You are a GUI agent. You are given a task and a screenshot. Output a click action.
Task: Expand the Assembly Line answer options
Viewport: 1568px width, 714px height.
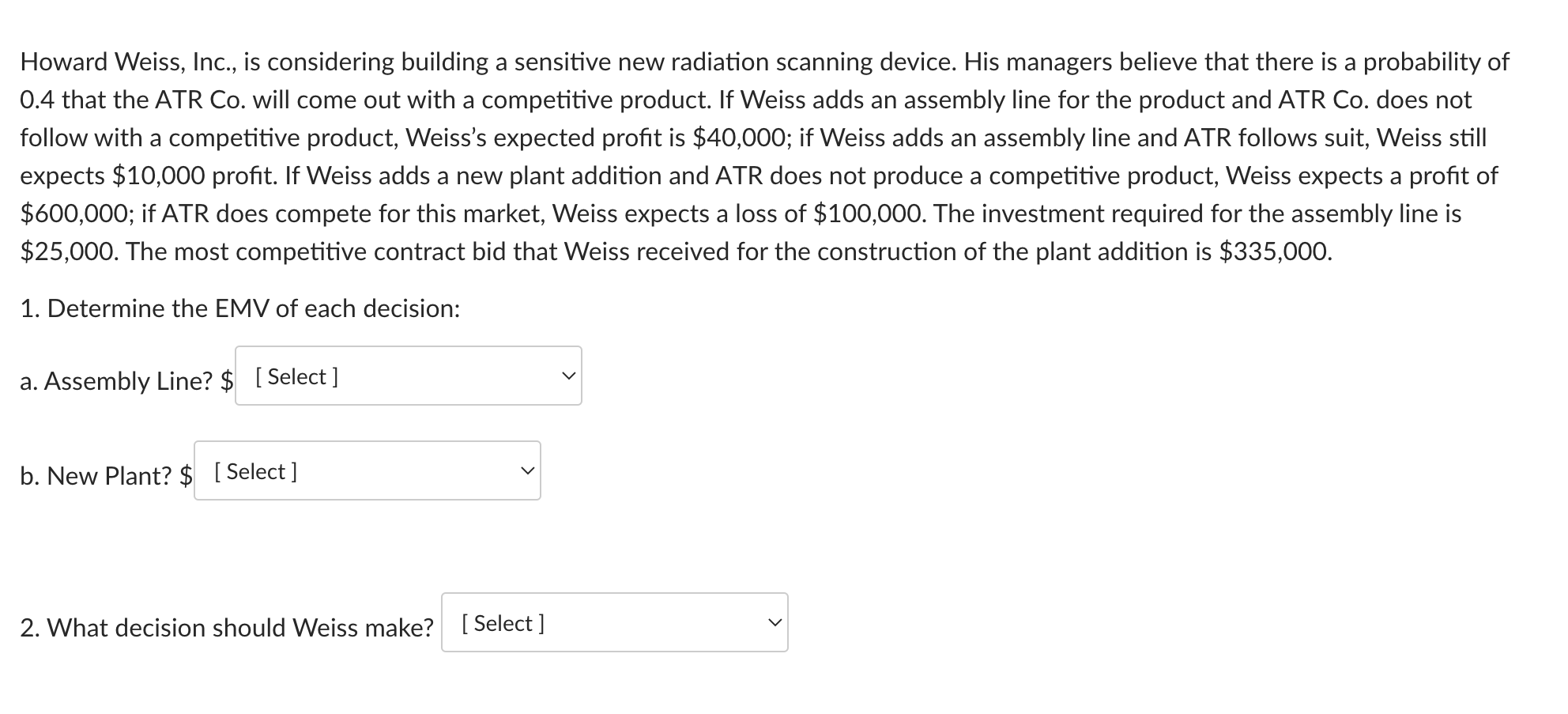[x=407, y=376]
